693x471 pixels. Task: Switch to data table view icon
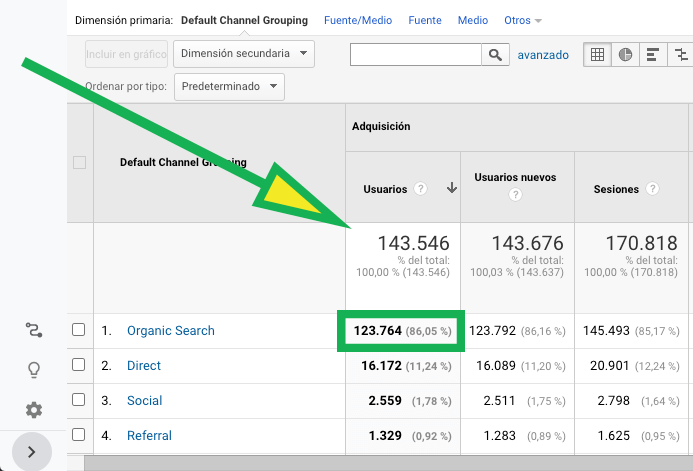click(598, 55)
